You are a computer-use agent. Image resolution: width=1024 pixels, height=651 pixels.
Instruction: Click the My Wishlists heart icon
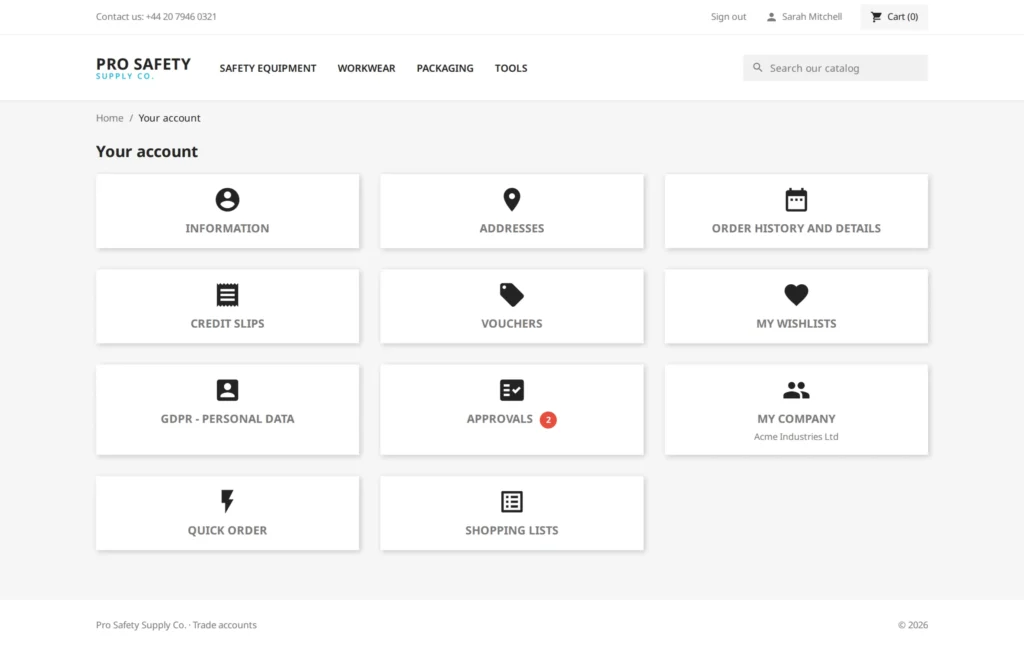[x=796, y=295]
